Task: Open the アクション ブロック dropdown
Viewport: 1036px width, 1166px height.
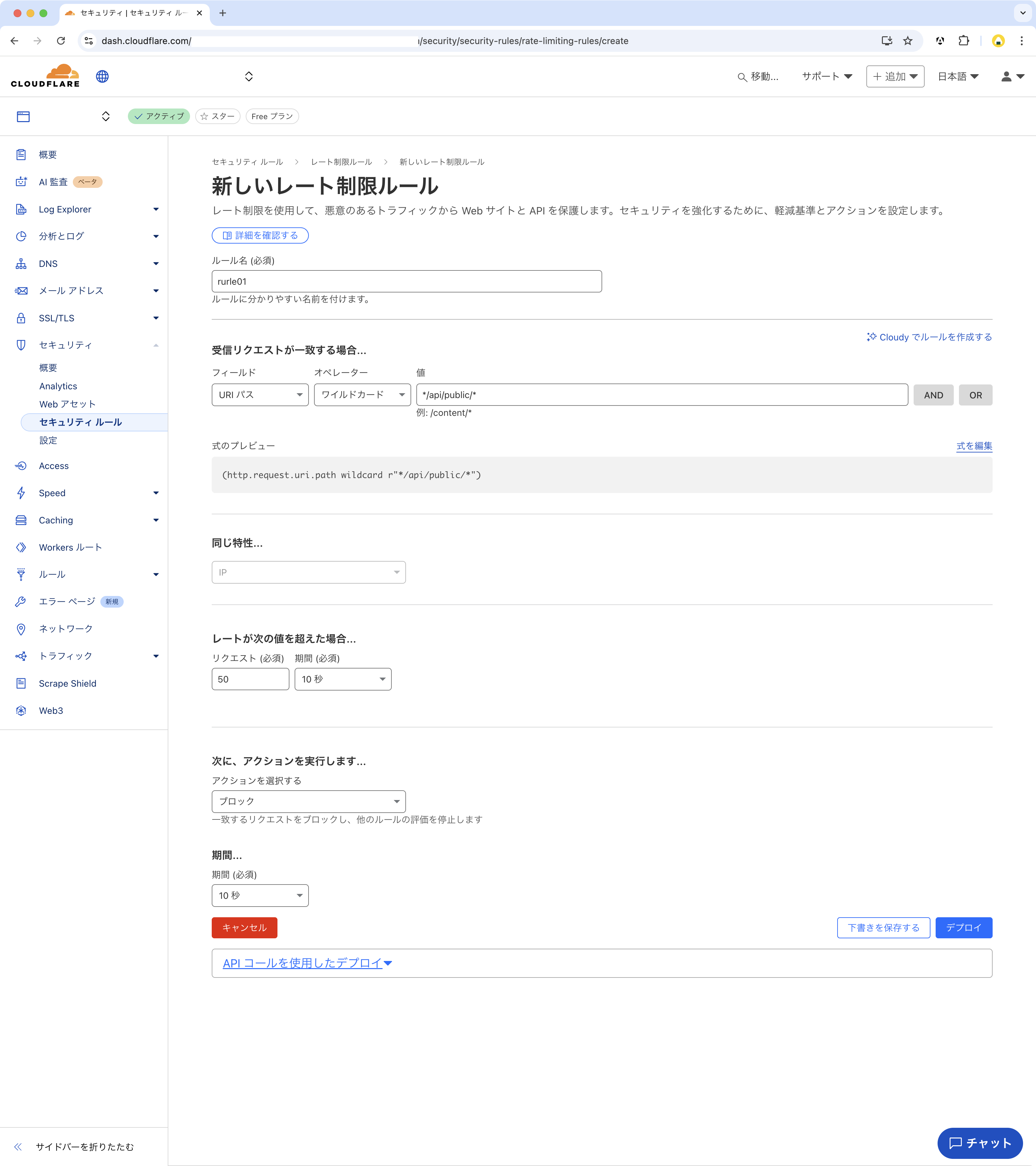Action: point(309,802)
